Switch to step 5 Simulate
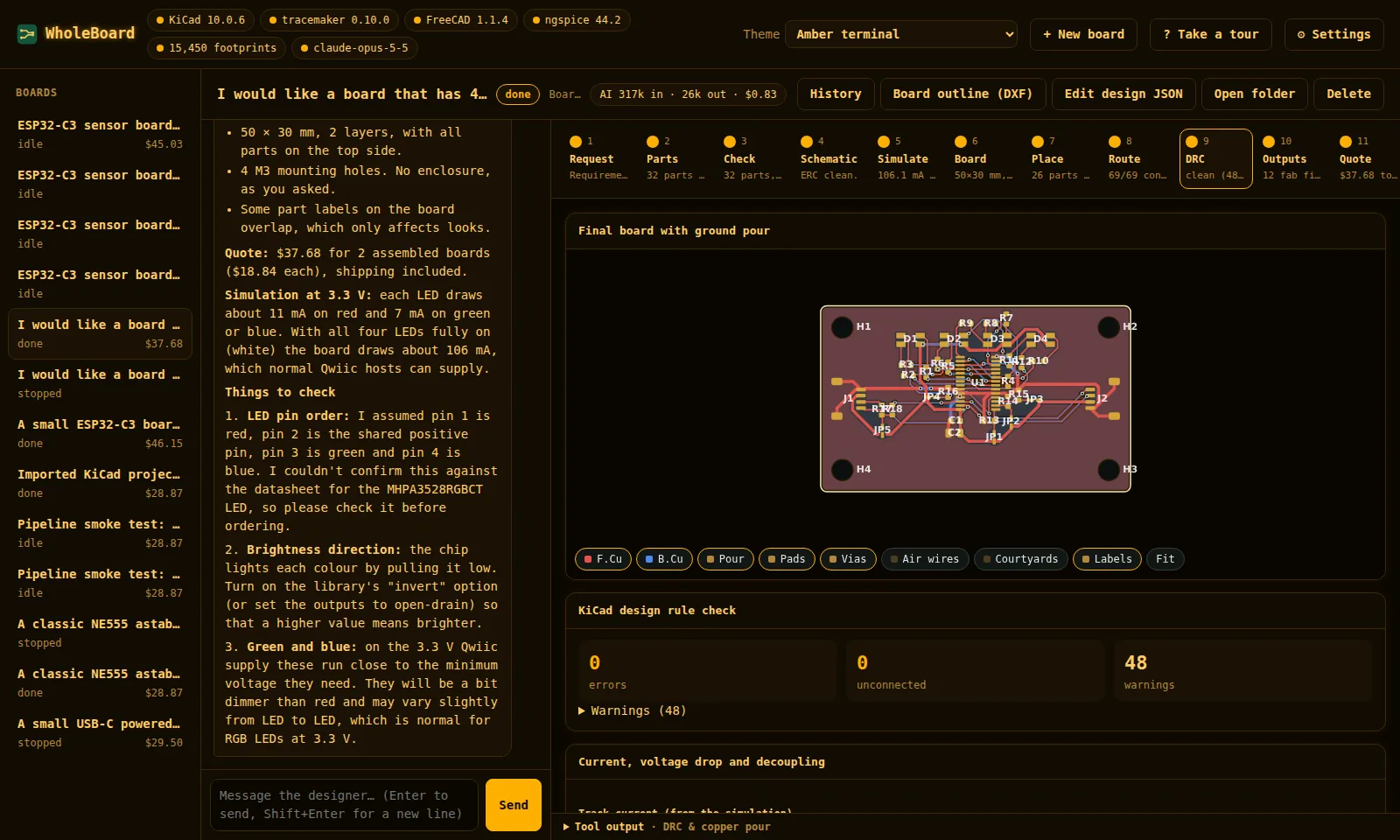The height and width of the screenshot is (840, 1400). (x=906, y=158)
